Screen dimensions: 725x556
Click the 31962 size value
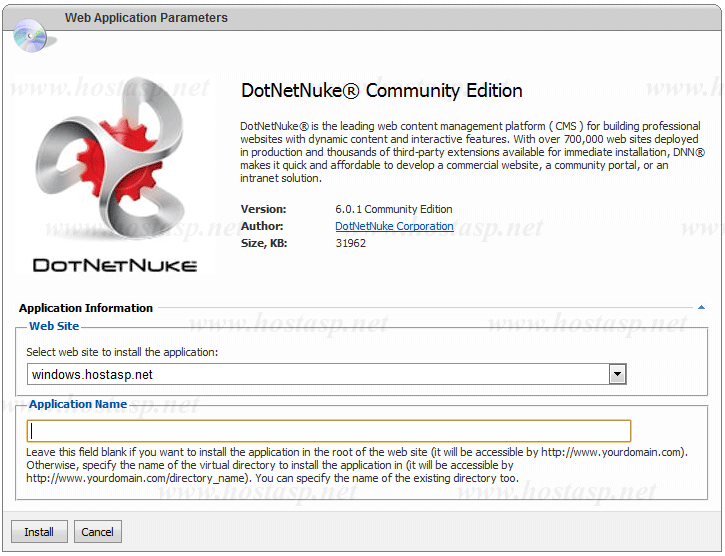tap(350, 243)
